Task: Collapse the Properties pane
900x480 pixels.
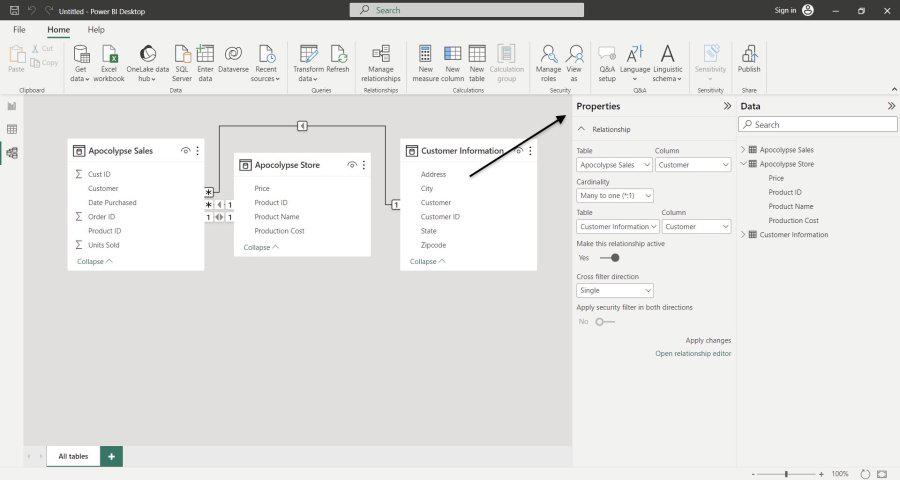Action: (727, 106)
